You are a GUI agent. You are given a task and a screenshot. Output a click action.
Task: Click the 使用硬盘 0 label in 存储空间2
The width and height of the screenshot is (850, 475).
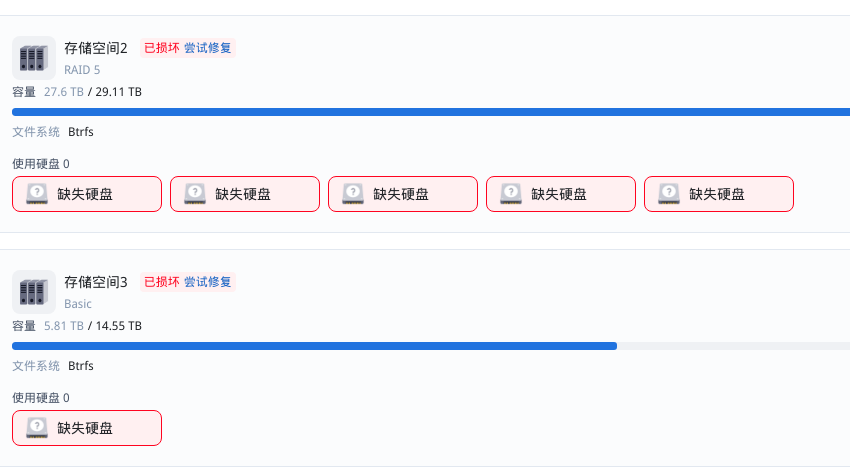[x=41, y=164]
